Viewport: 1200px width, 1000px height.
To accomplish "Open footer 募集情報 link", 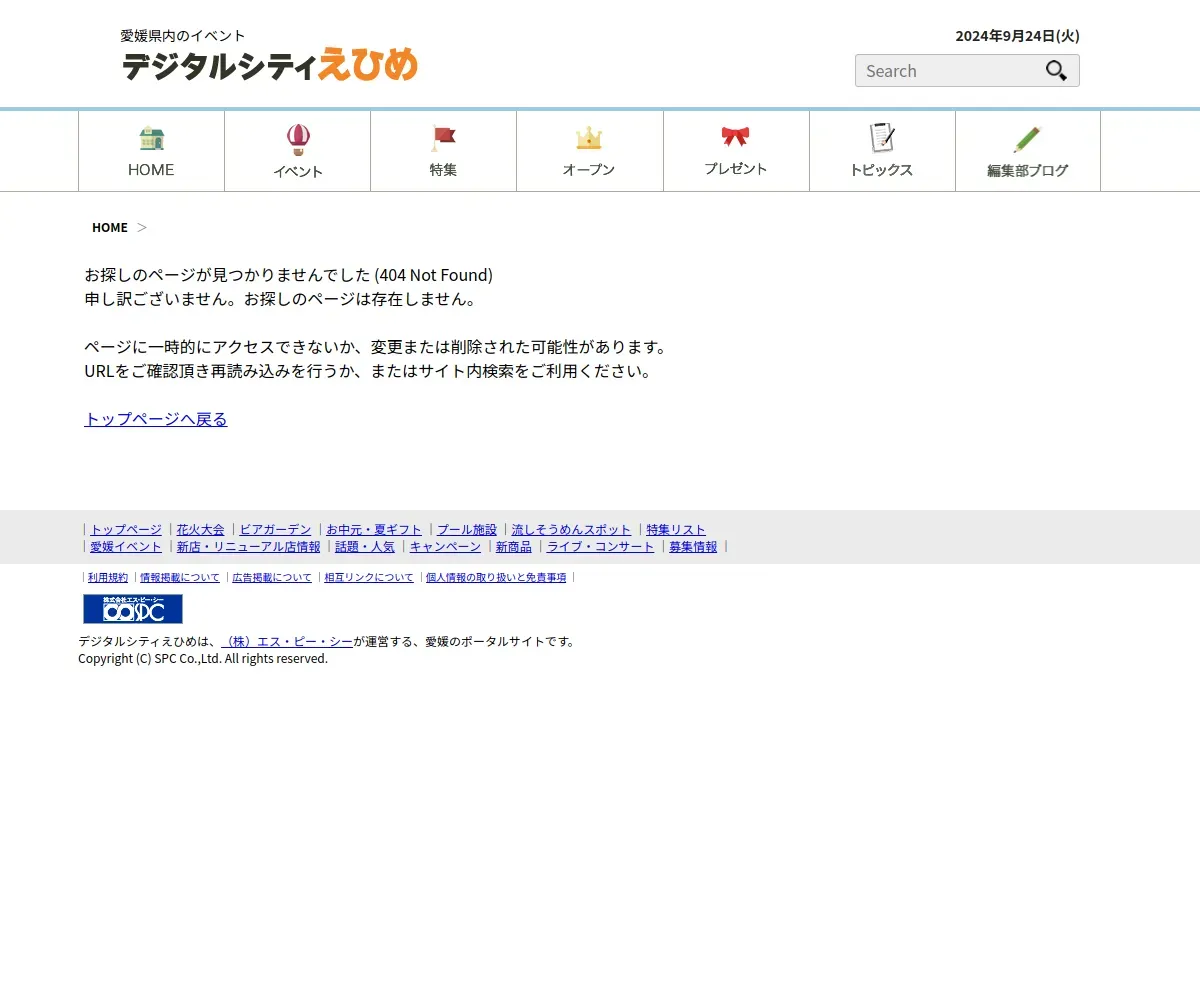I will tap(693, 547).
